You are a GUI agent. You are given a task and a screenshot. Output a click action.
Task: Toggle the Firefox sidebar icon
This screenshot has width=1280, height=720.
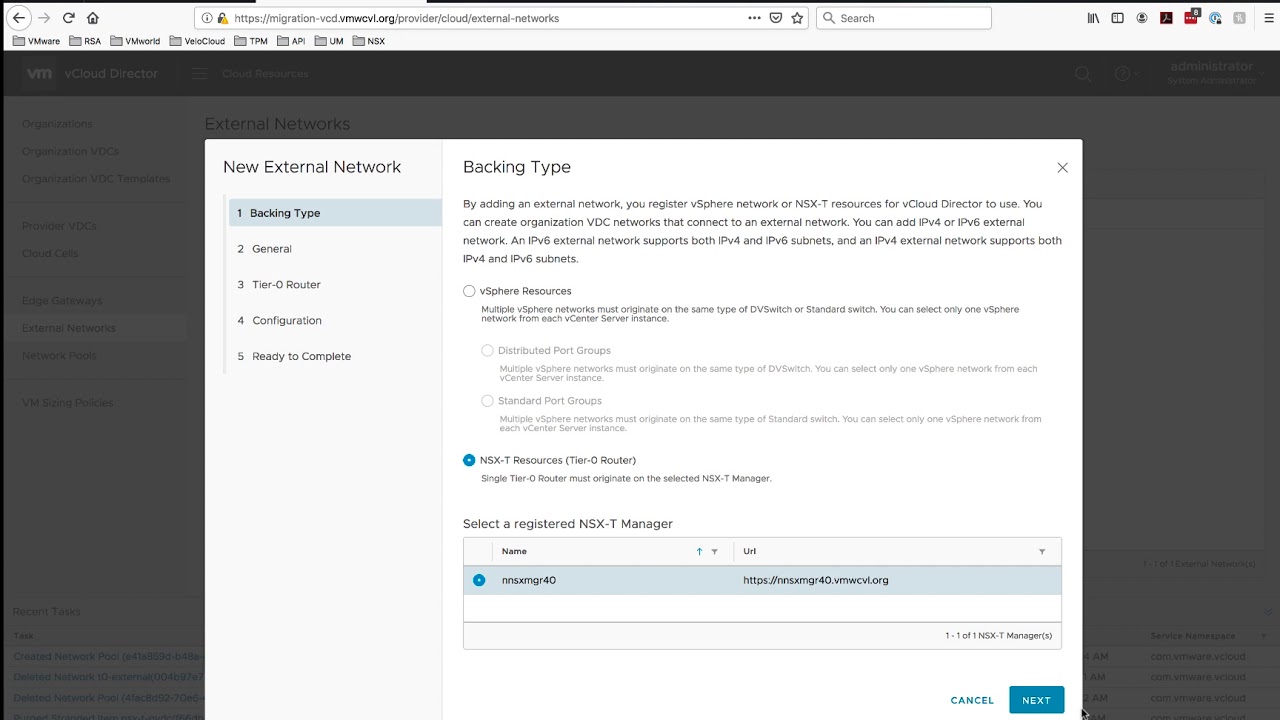click(x=1117, y=18)
